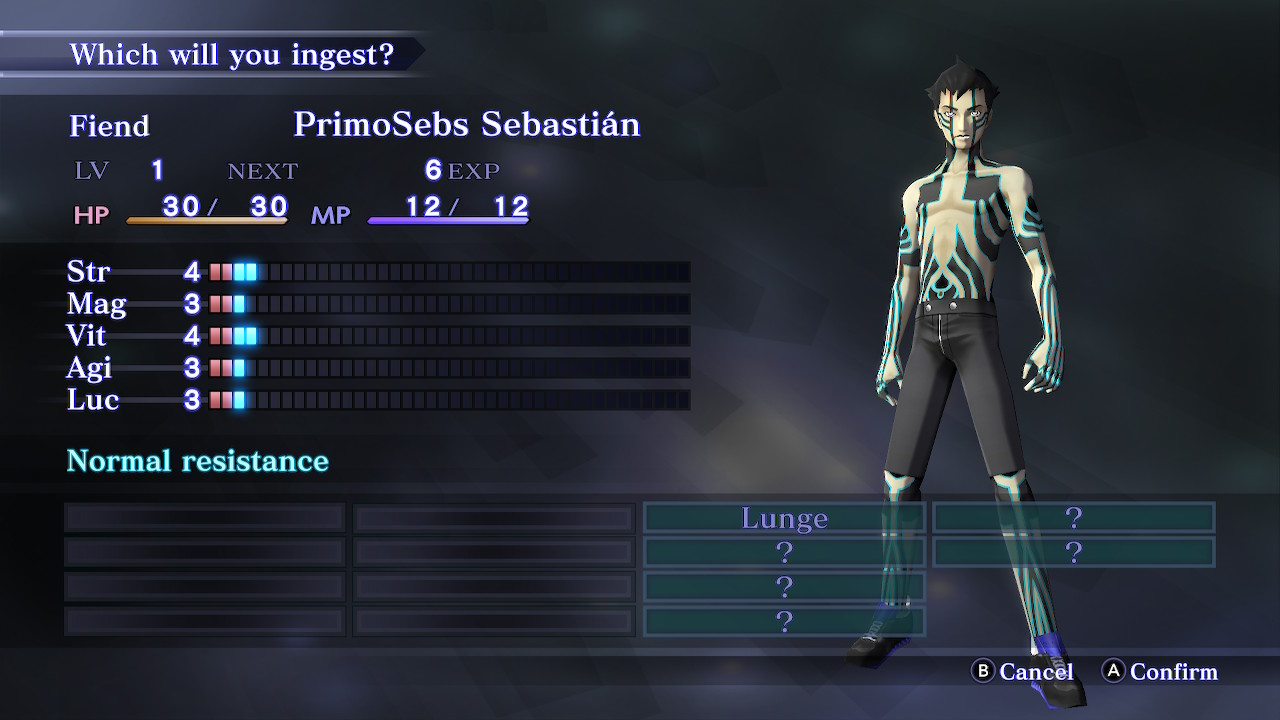Click the PrimoSebs Sebastián character name

click(467, 124)
